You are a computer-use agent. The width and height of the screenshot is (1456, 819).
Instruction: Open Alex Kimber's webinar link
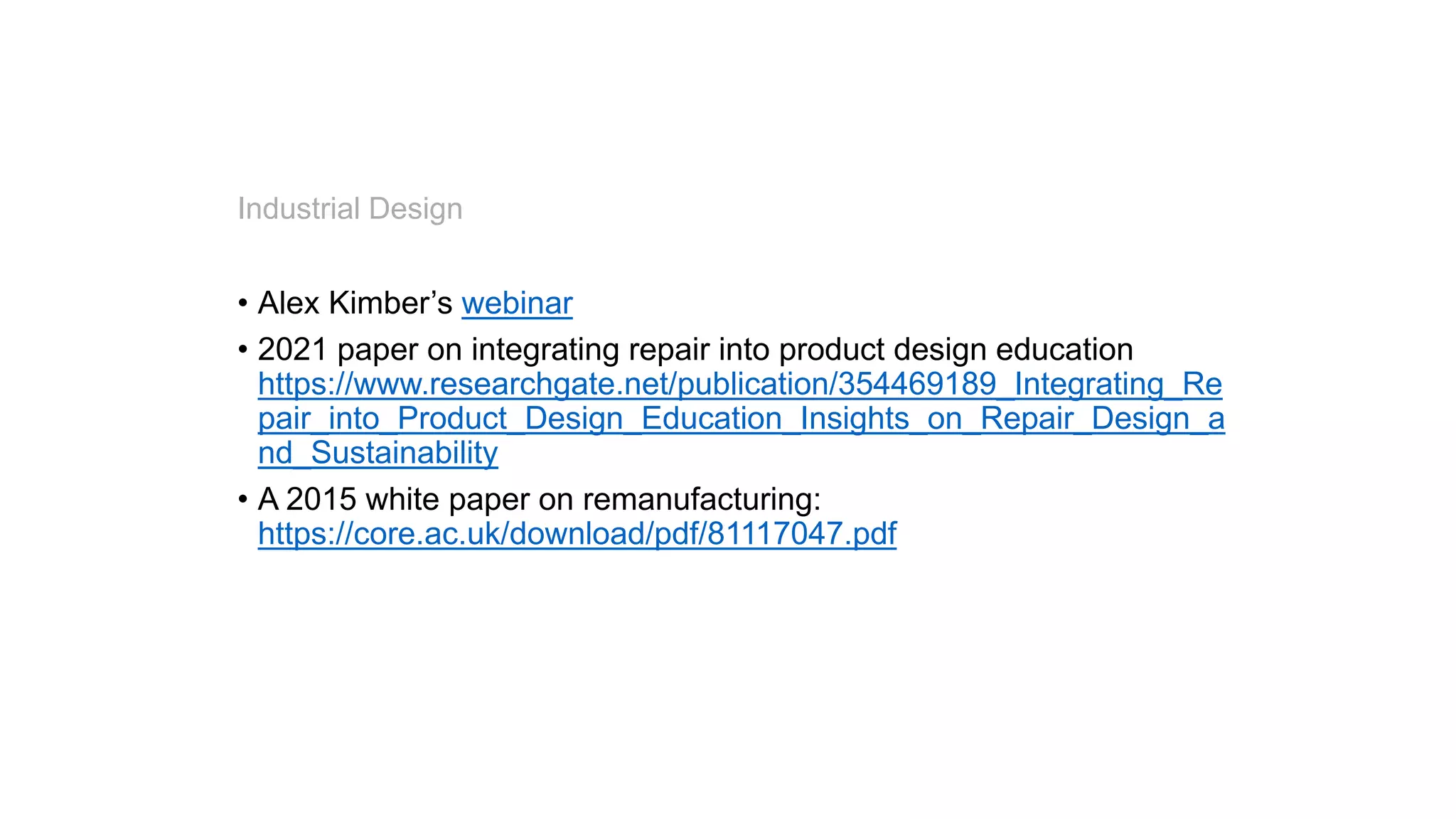(517, 304)
